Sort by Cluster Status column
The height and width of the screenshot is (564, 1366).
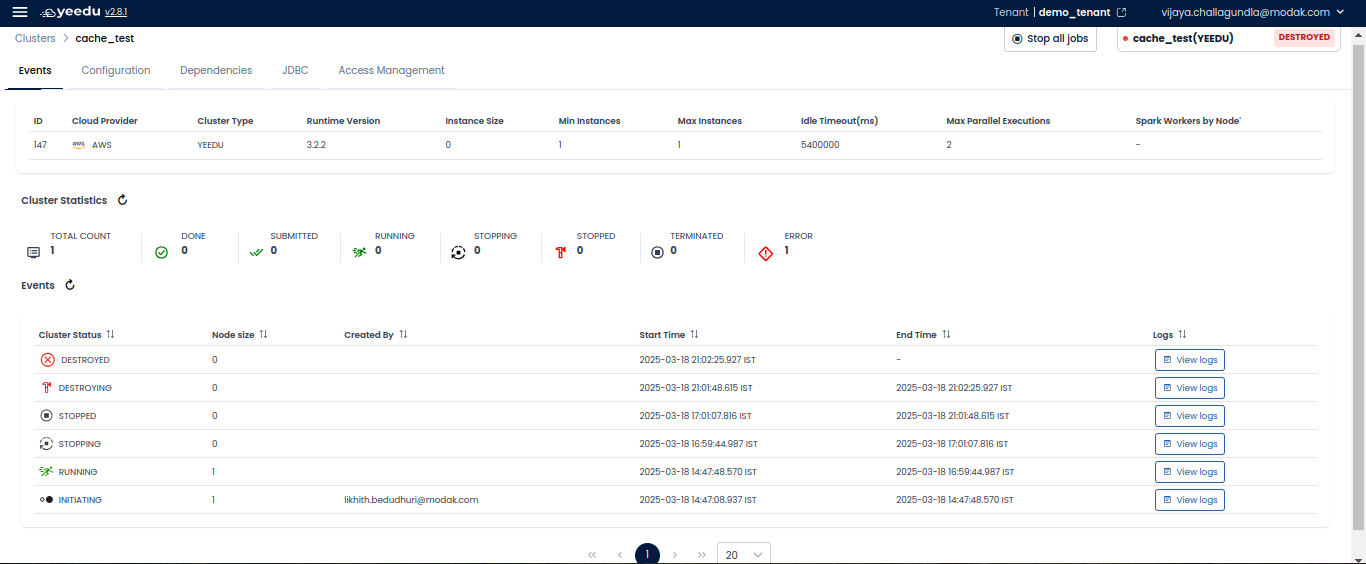pyautogui.click(x=110, y=335)
